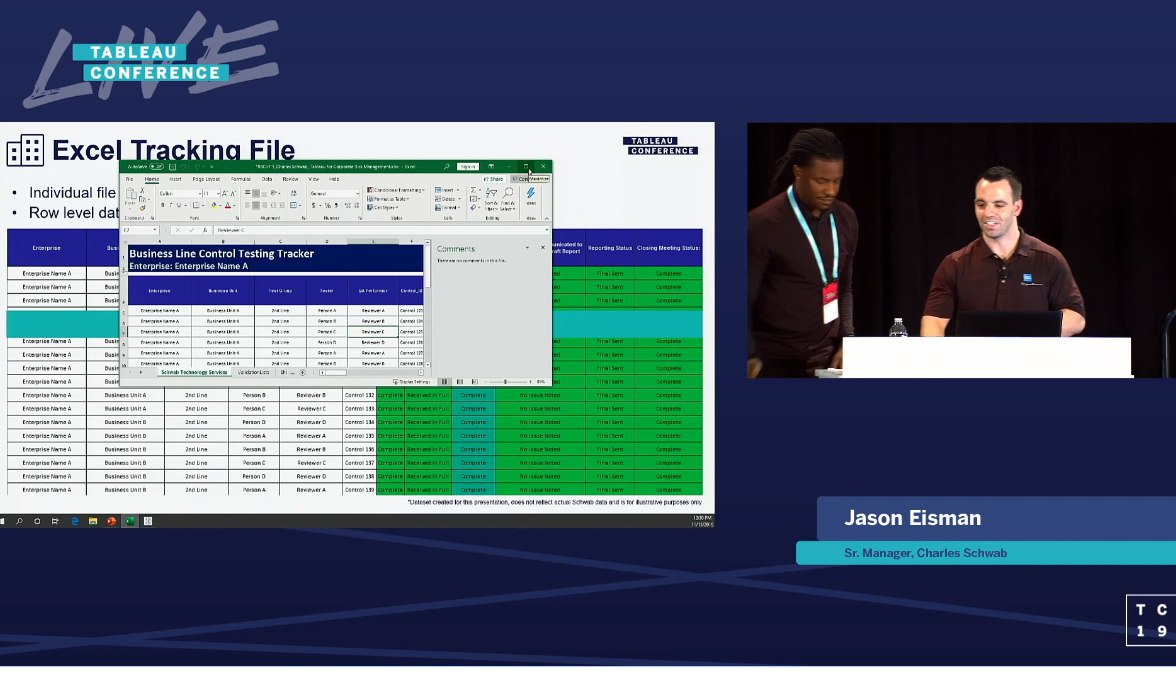Click the Accounting dollar format icon

click(314, 205)
